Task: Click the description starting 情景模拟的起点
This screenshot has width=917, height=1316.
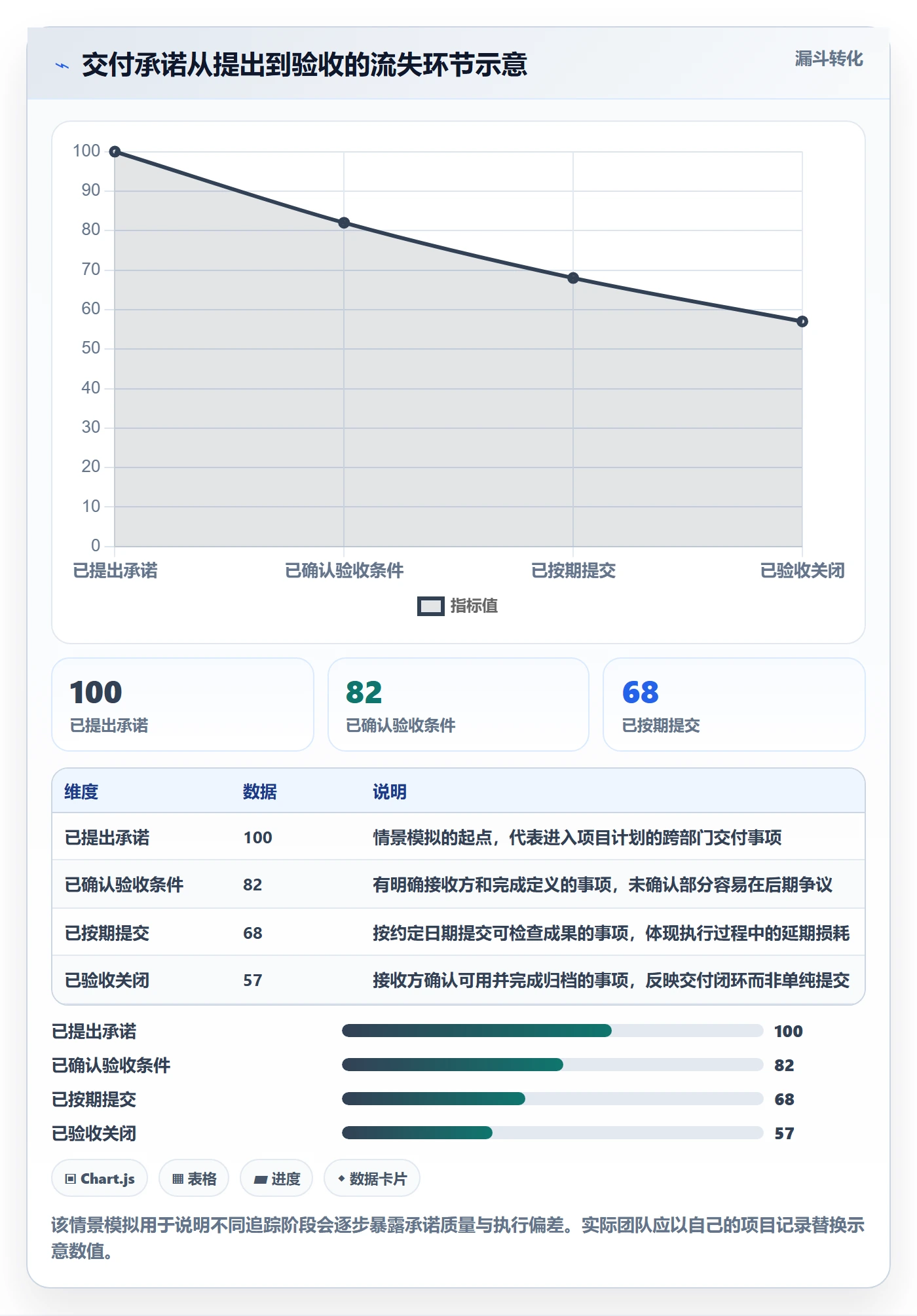Action: tap(577, 837)
